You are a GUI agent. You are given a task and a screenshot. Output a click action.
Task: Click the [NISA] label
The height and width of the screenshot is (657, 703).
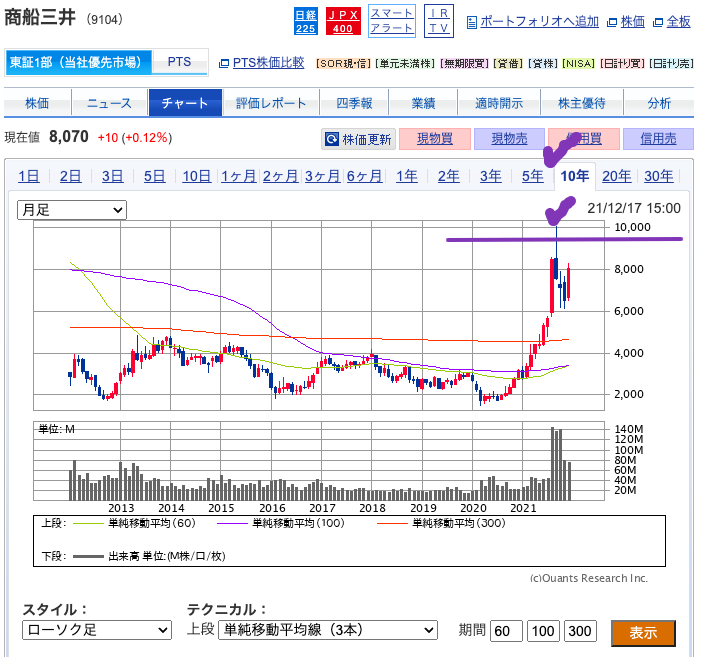(x=578, y=64)
